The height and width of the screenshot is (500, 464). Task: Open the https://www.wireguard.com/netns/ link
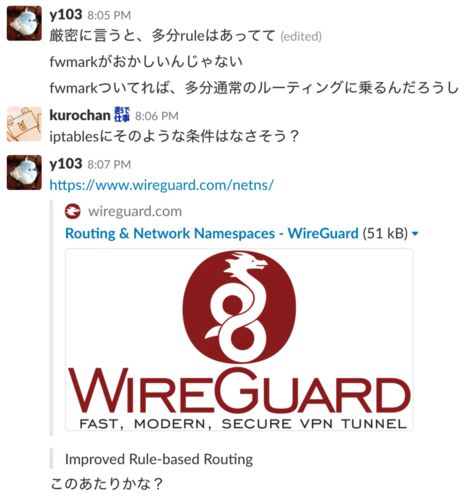(162, 185)
